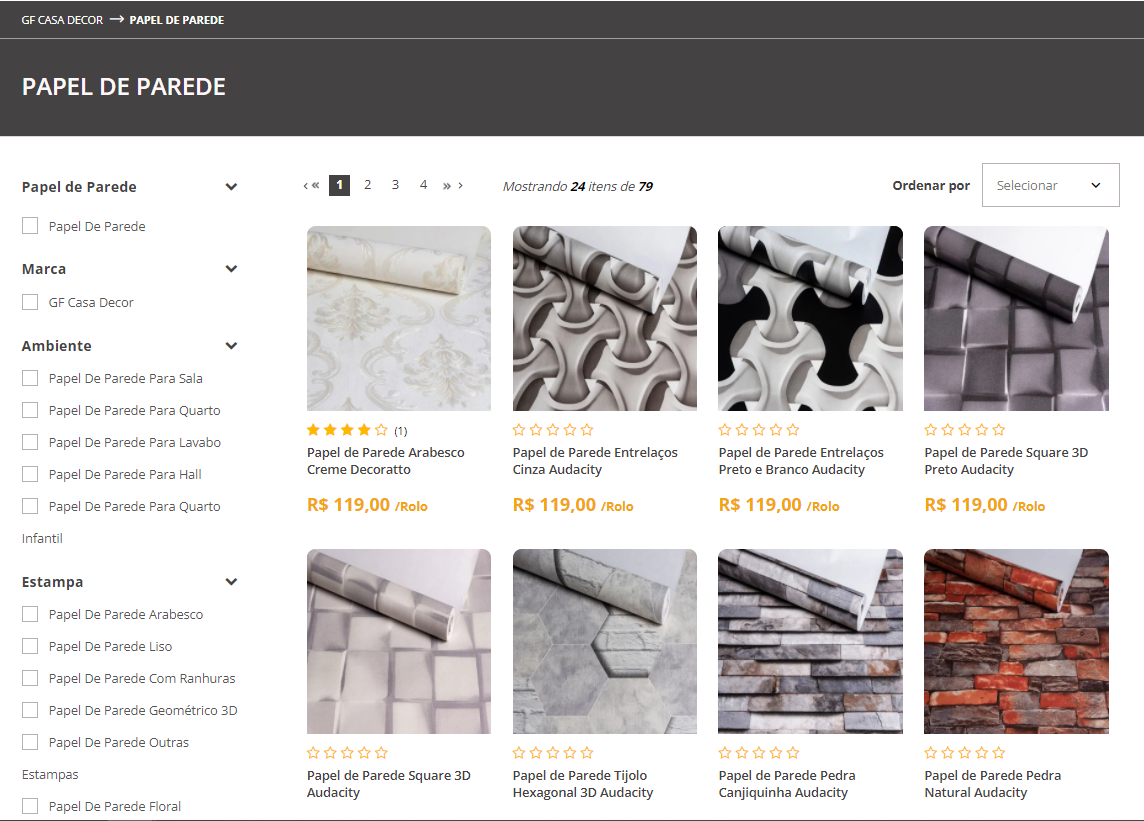The width and height of the screenshot is (1144, 821).
Task: Select page 1 in pagination
Action: pyautogui.click(x=339, y=185)
